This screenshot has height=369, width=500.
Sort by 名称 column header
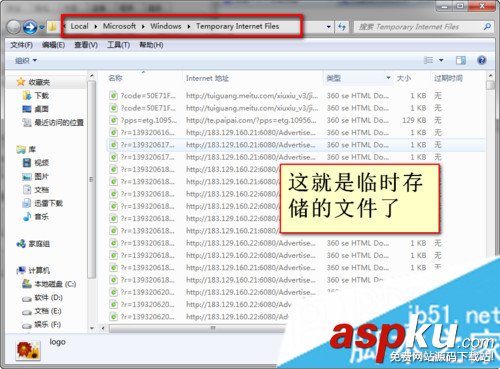point(115,78)
